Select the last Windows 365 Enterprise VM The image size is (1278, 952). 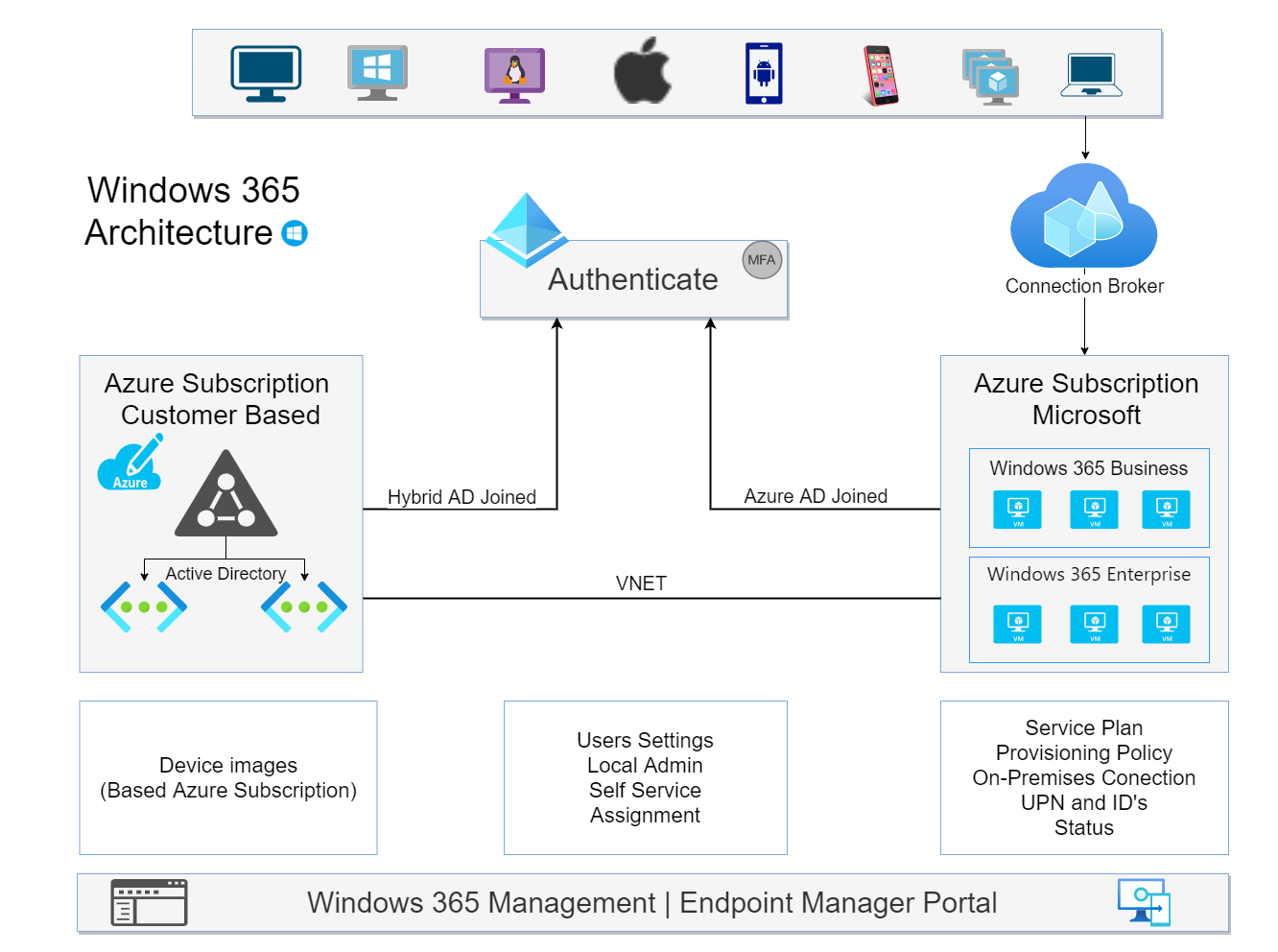(x=1166, y=624)
